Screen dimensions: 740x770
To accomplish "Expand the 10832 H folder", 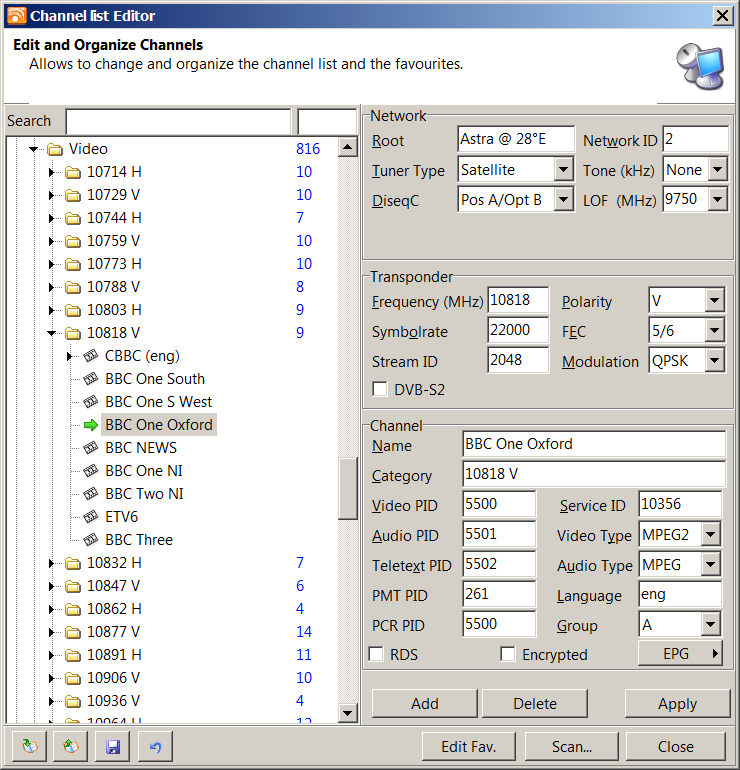I will coord(52,563).
